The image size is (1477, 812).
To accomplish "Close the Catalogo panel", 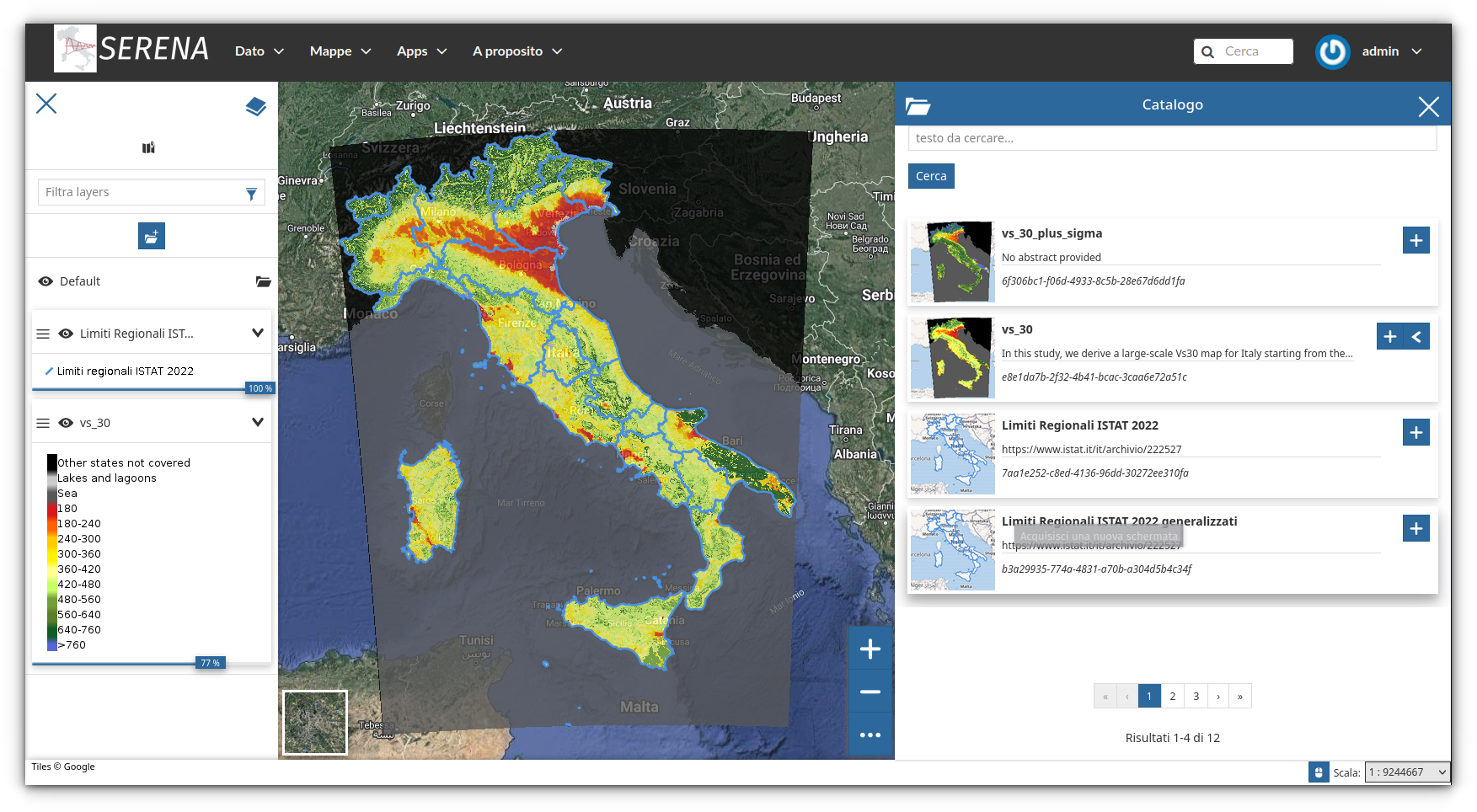I will click(1428, 106).
